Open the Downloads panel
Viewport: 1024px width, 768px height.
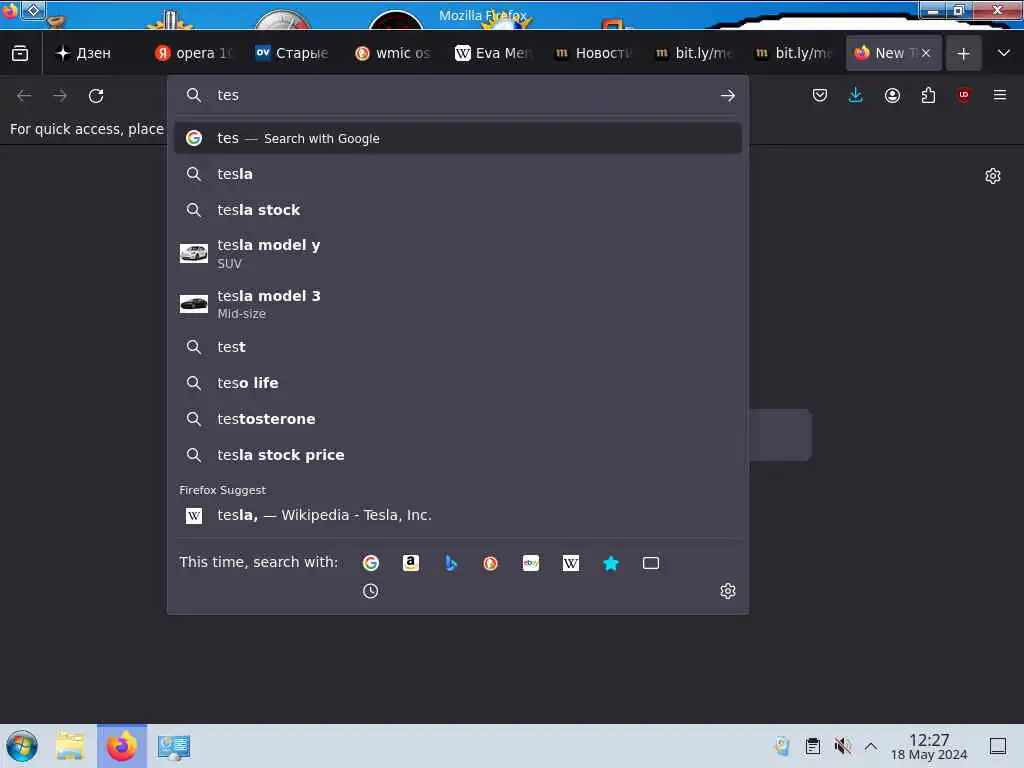coord(856,95)
